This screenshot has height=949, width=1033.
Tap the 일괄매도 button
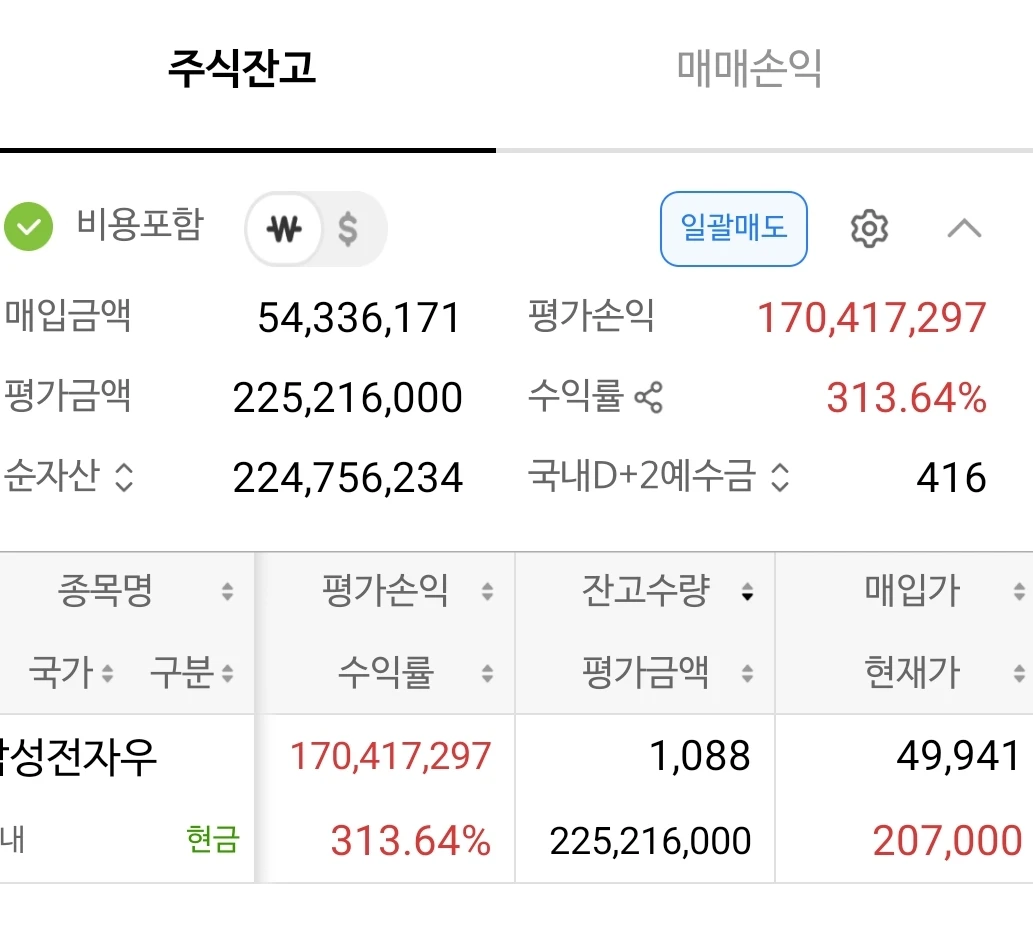point(734,229)
